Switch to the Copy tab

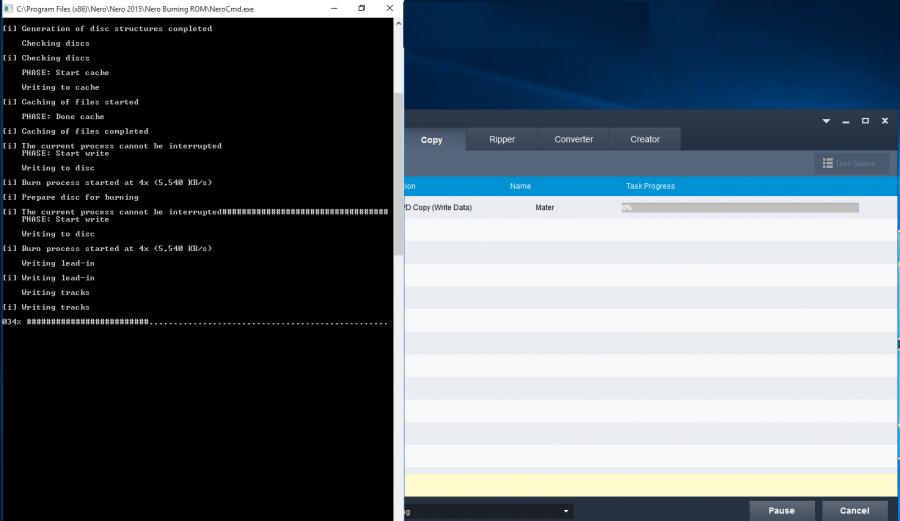432,140
